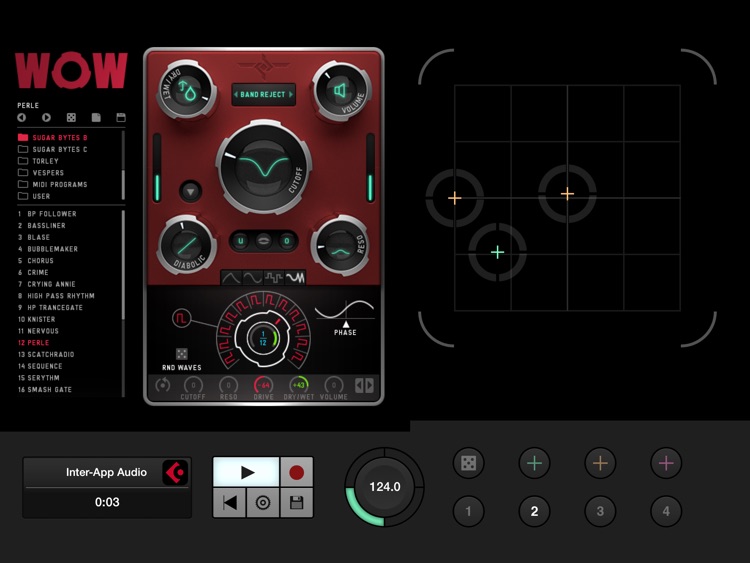Open the VESPERS folder

pos(41,173)
